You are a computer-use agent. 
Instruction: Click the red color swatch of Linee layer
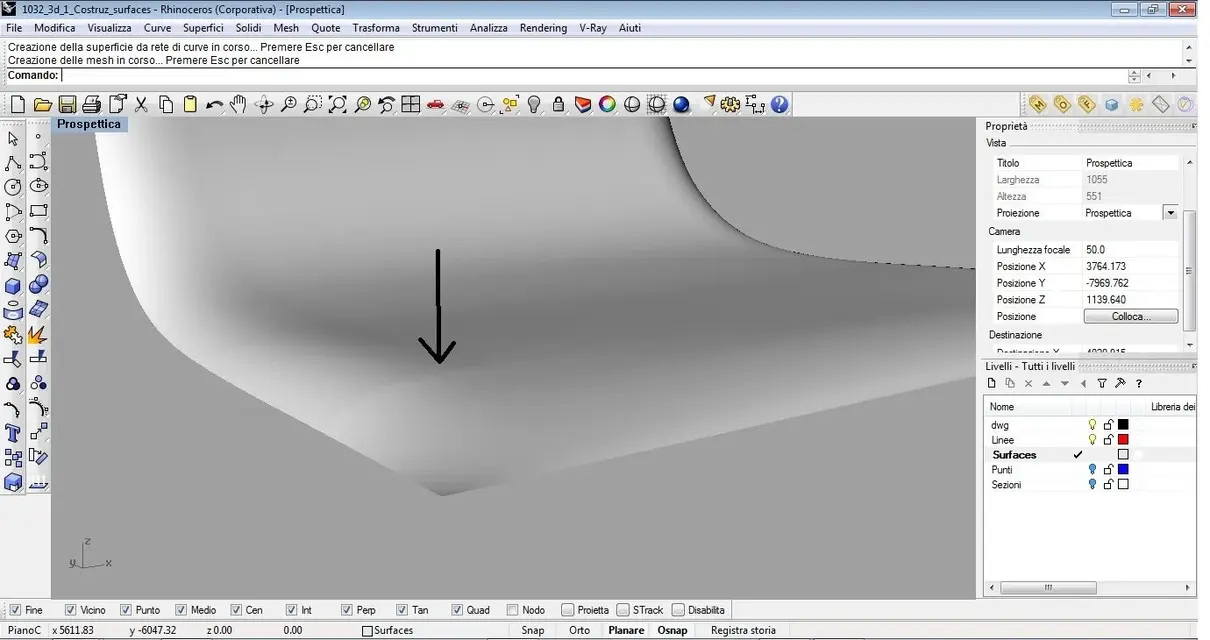click(1123, 440)
